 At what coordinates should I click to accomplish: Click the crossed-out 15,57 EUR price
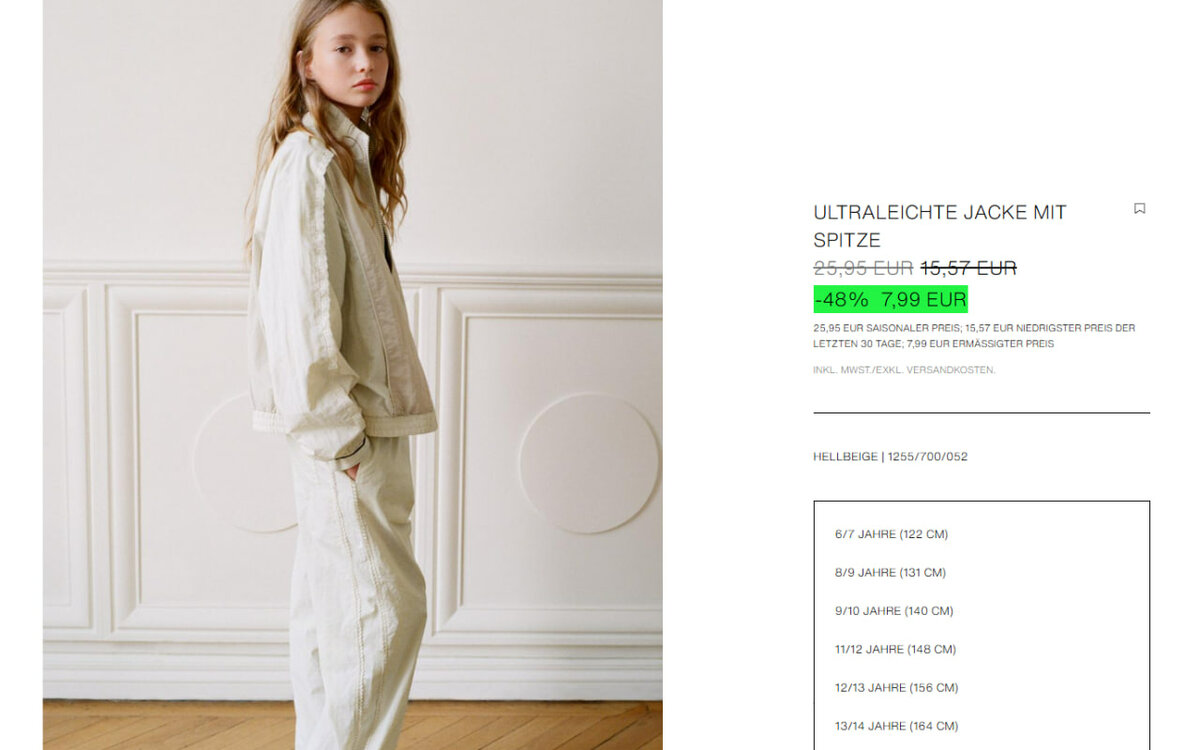(968, 268)
